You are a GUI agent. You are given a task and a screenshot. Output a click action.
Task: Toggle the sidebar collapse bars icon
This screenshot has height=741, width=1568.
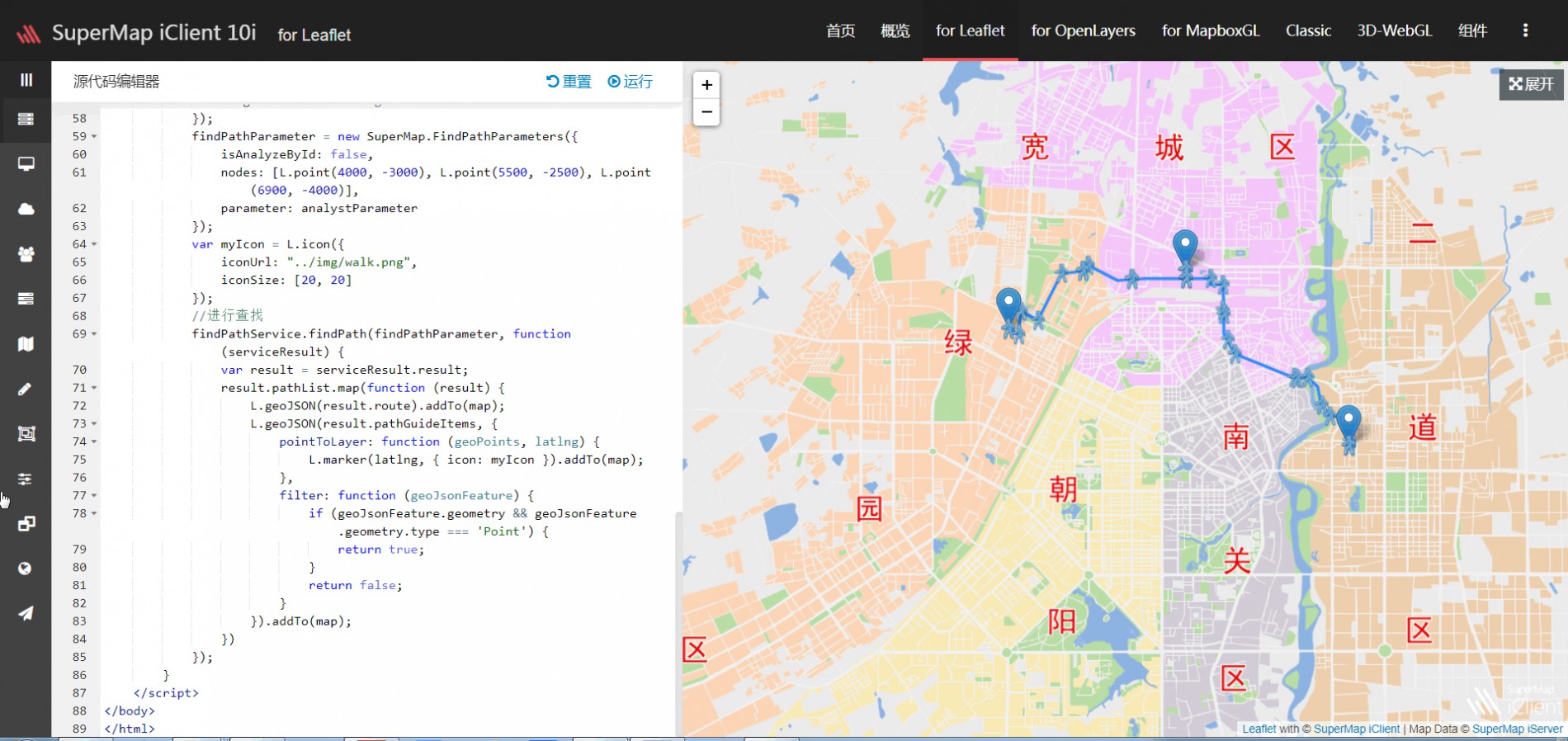click(26, 80)
